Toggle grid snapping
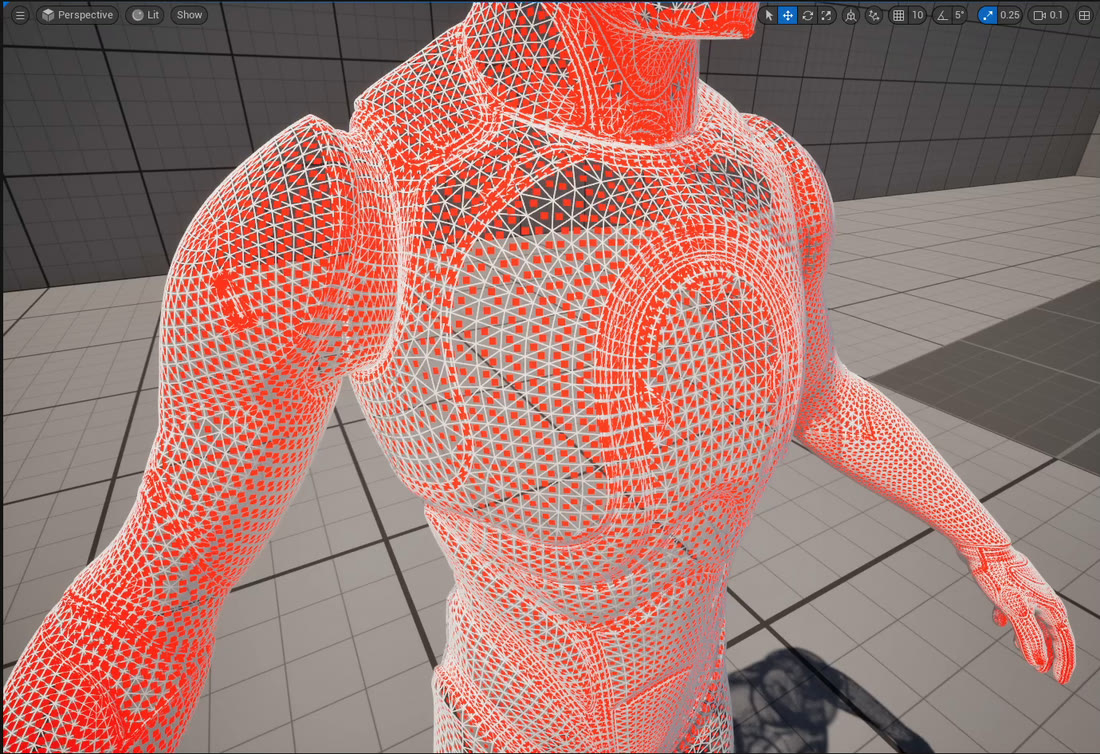This screenshot has height=754, width=1100. pyautogui.click(x=899, y=15)
